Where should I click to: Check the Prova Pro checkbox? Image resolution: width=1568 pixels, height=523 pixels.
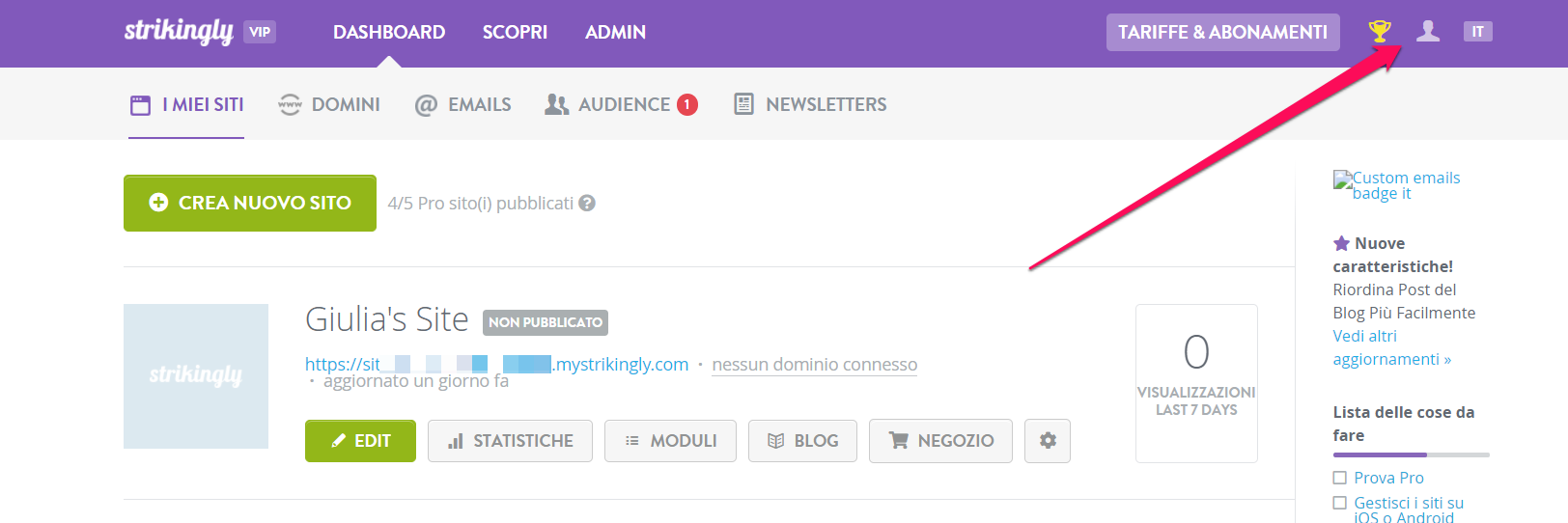click(1339, 478)
